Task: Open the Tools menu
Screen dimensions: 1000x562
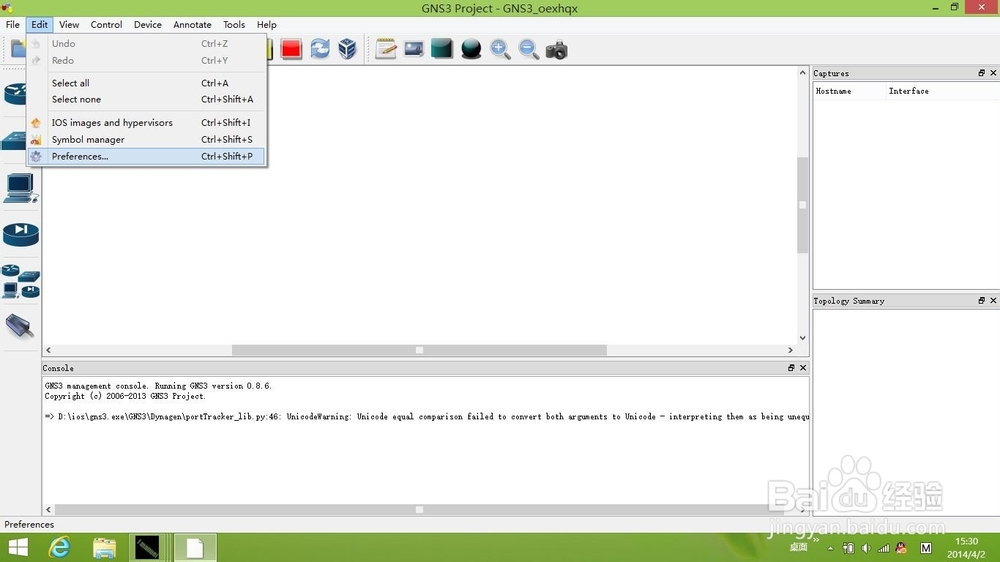Action: [x=234, y=24]
